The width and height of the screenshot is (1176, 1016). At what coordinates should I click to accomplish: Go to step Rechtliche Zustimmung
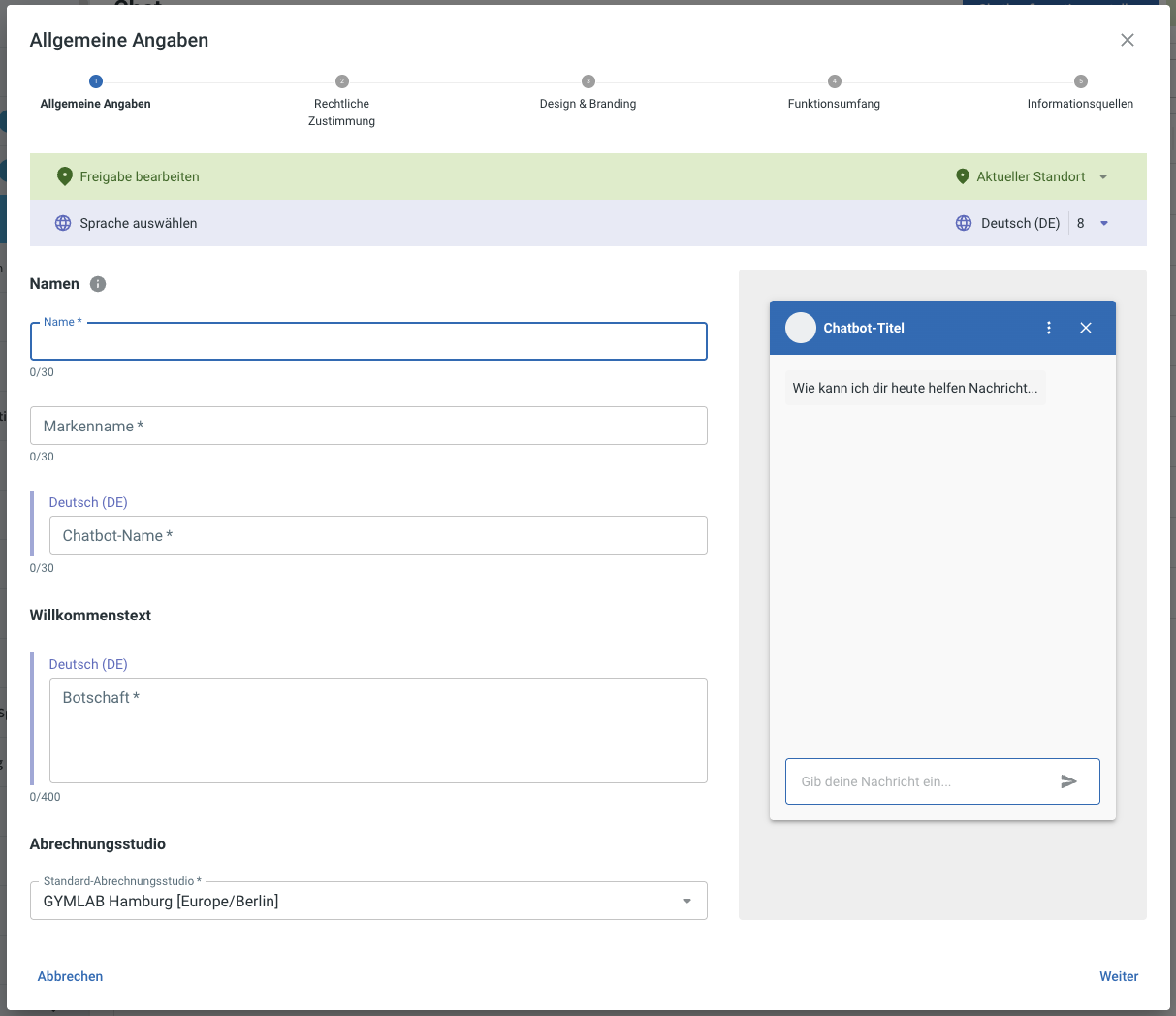(341, 103)
